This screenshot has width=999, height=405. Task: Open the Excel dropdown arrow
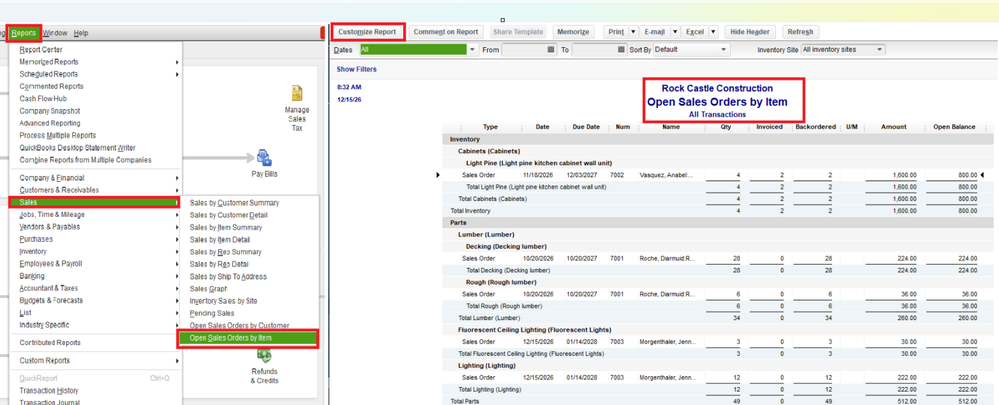coord(714,32)
